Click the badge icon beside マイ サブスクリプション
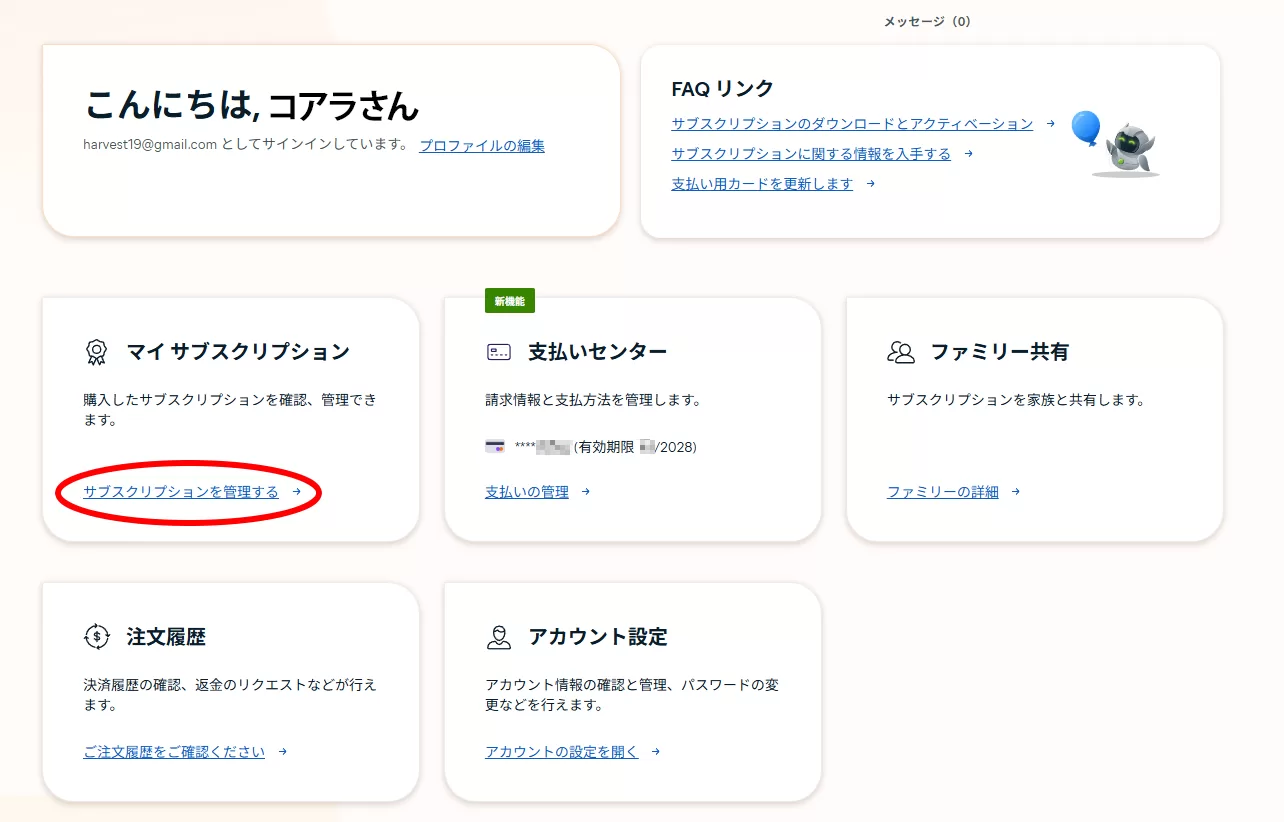1284x822 pixels. pos(96,352)
